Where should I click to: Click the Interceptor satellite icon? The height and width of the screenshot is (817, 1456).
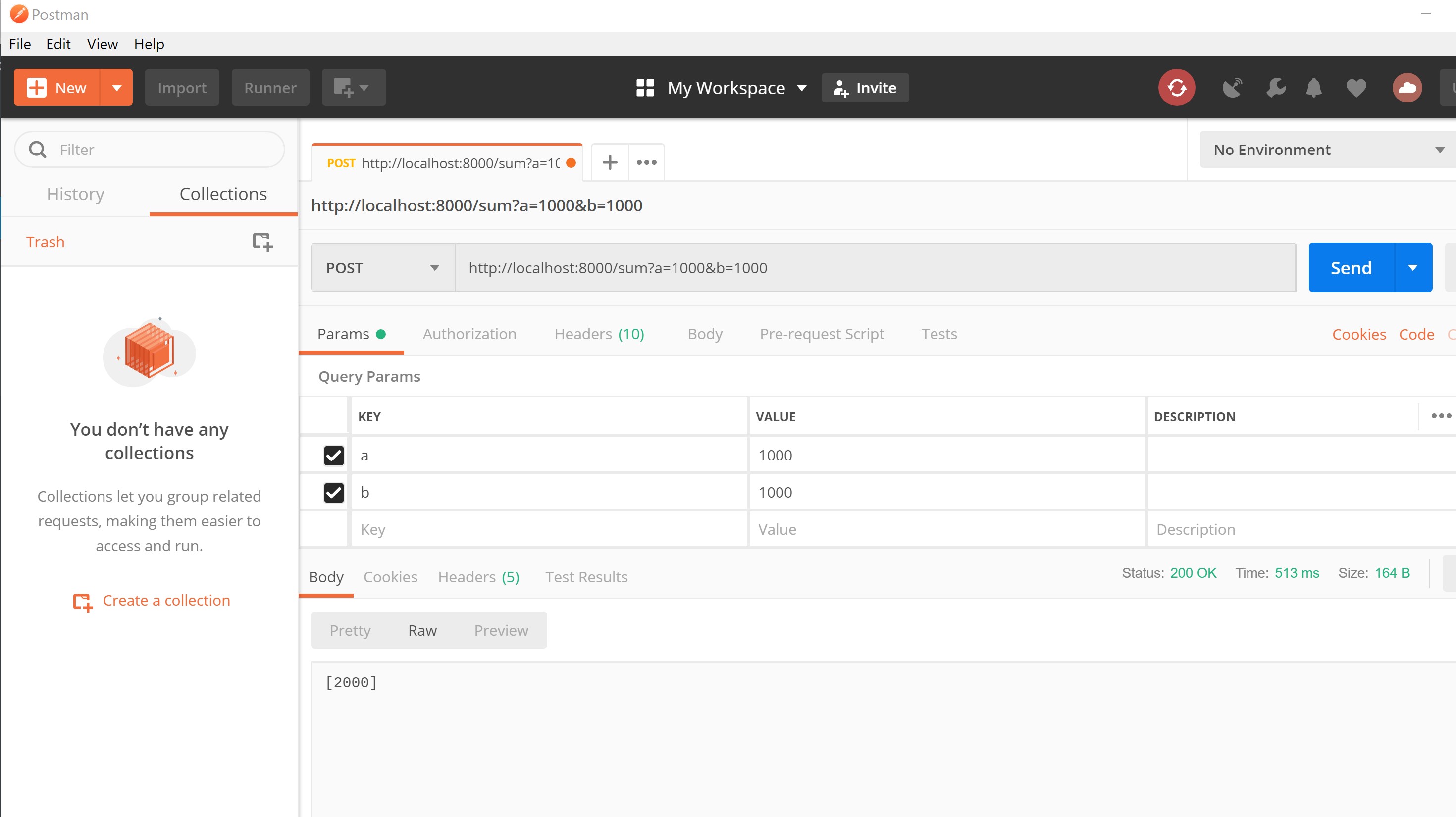pyautogui.click(x=1233, y=88)
